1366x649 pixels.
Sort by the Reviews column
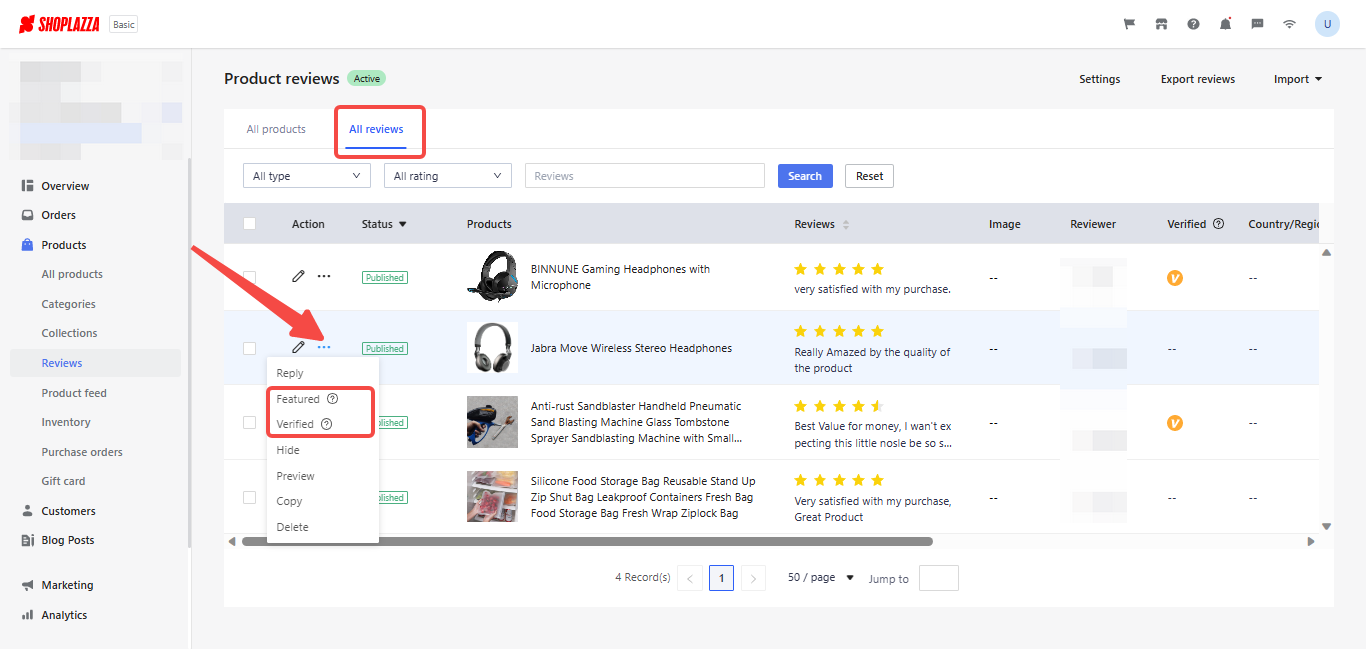pyautogui.click(x=846, y=224)
